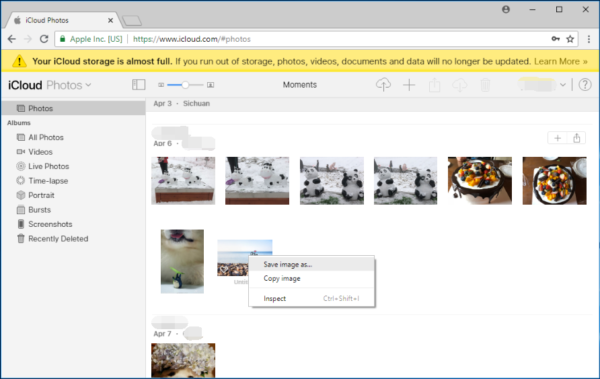Toggle the sidebar panel icon
Screen dimensions: 600x379
tap(139, 85)
